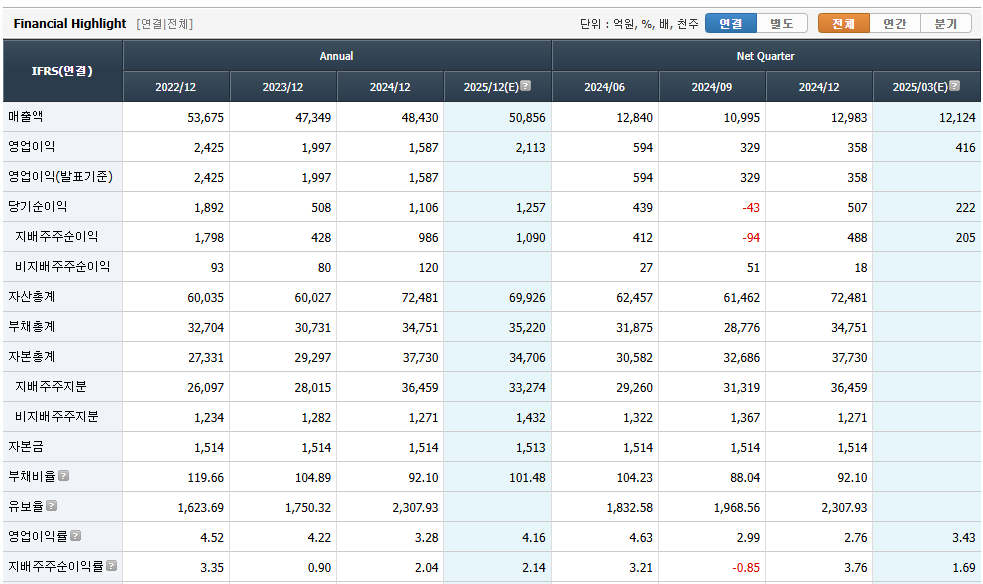Click debt ratio value 119.66
The width and height of the screenshot is (983, 584).
[x=206, y=477]
